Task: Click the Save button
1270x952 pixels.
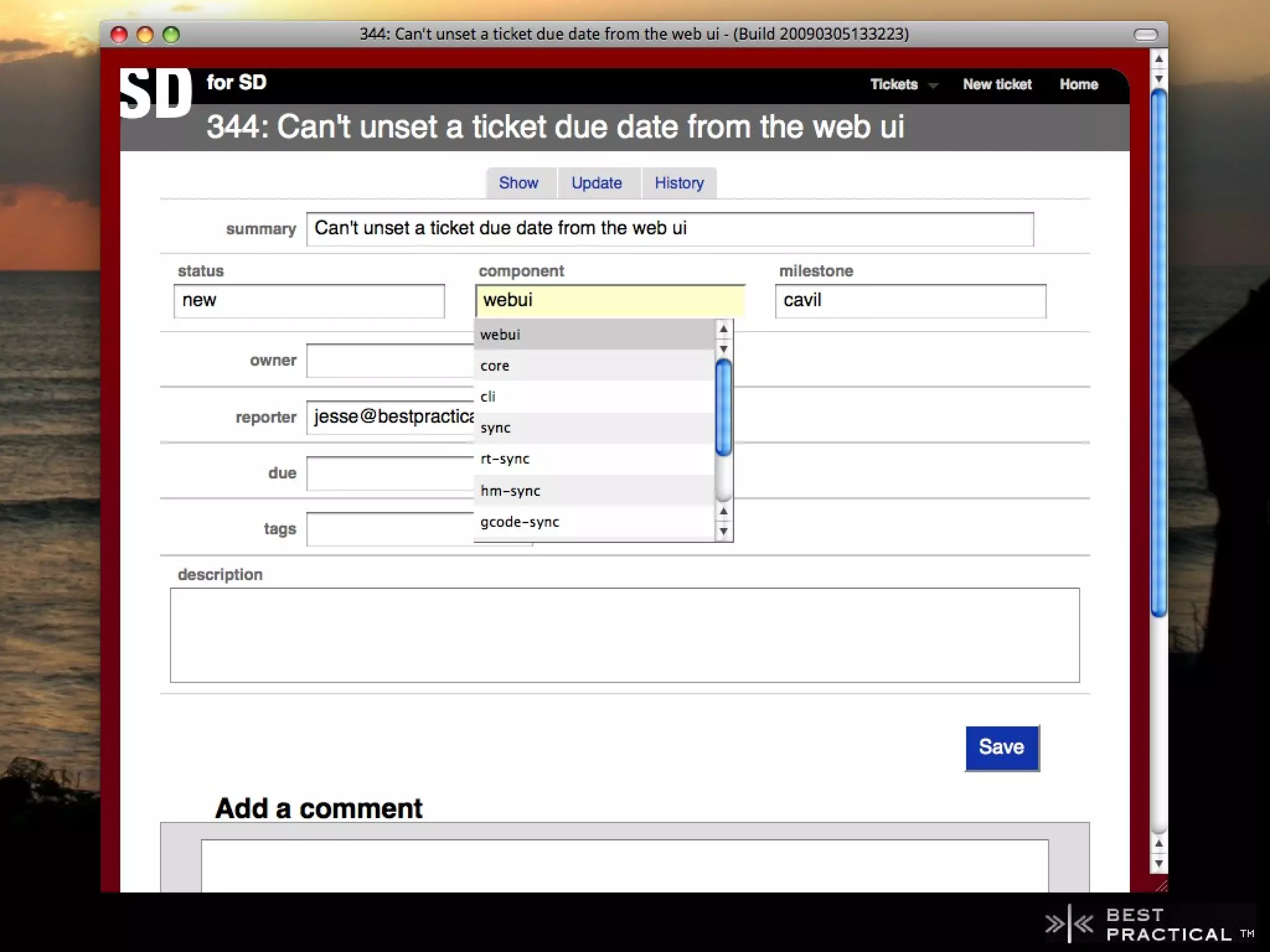Action: coord(1001,747)
